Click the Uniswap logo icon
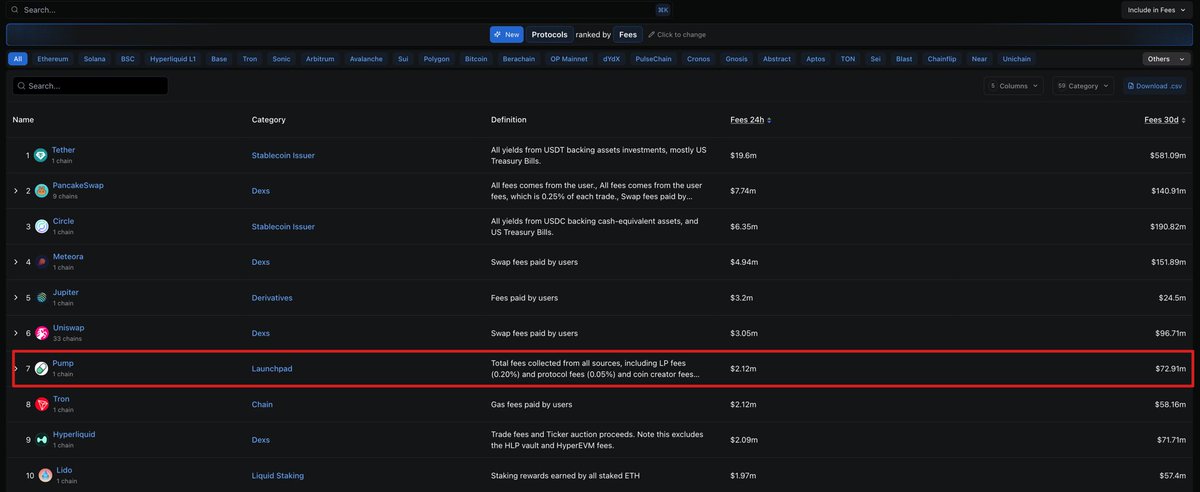The image size is (1200, 492). [x=41, y=333]
